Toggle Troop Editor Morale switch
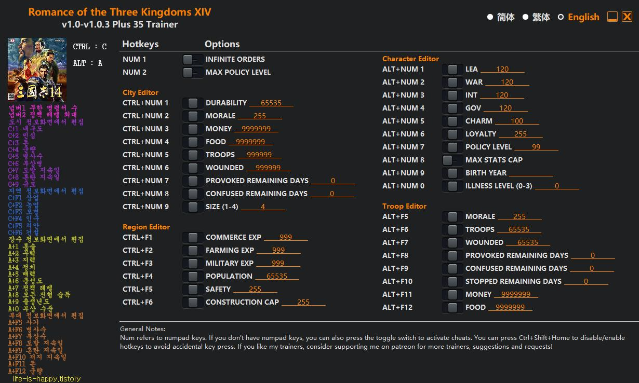 tap(452, 217)
